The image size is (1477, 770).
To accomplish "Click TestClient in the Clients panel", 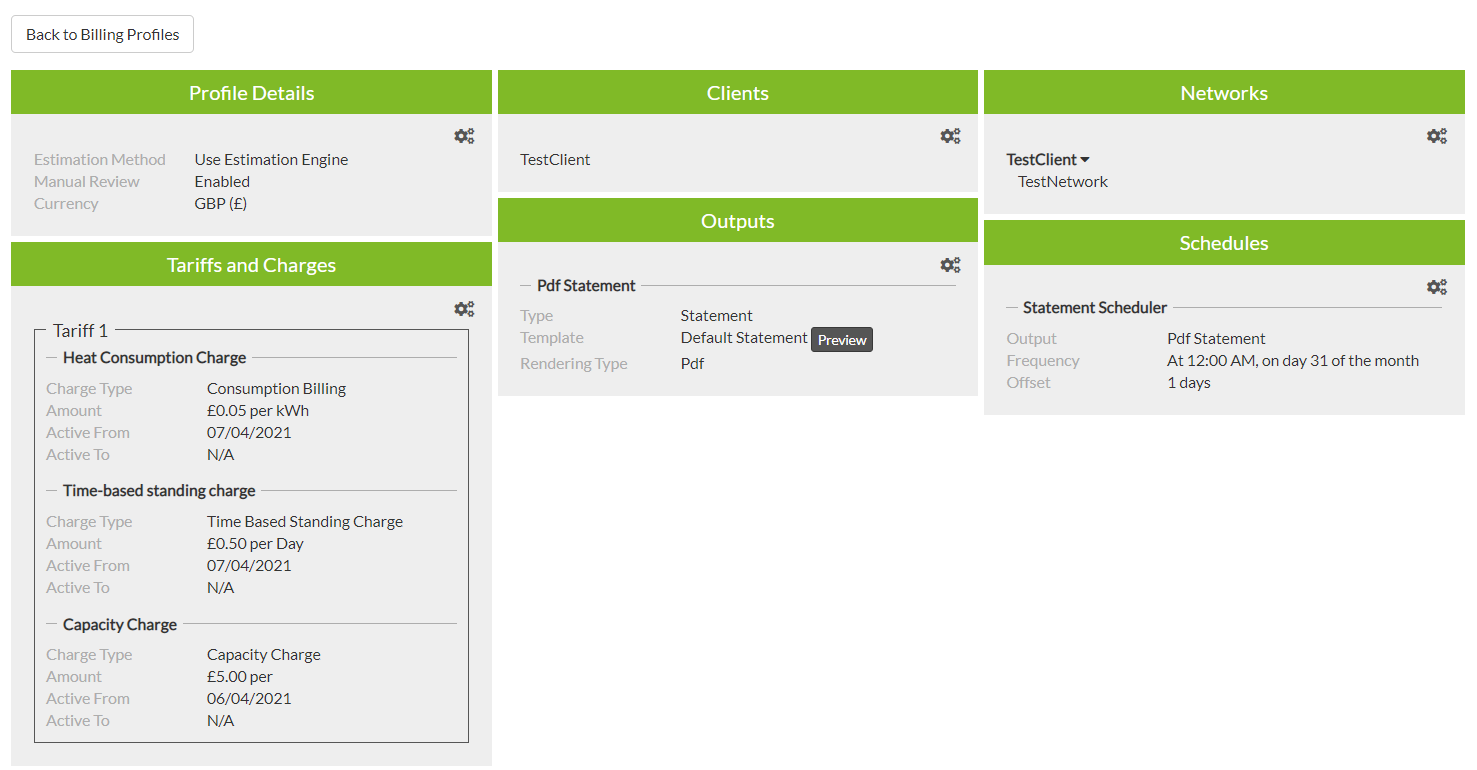I will tap(555, 159).
